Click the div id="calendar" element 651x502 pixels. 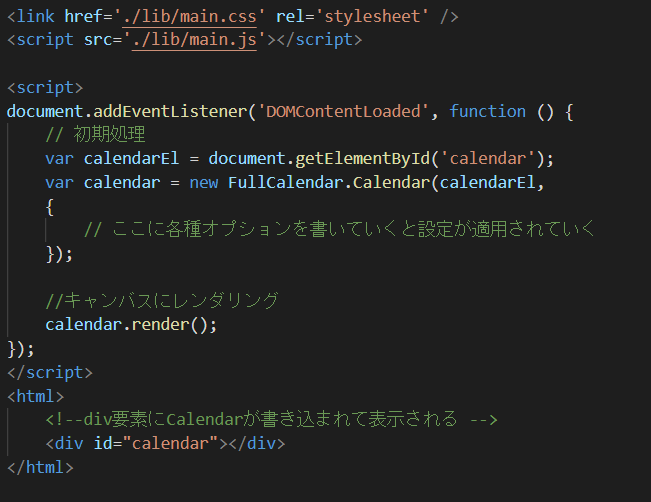coord(165,443)
